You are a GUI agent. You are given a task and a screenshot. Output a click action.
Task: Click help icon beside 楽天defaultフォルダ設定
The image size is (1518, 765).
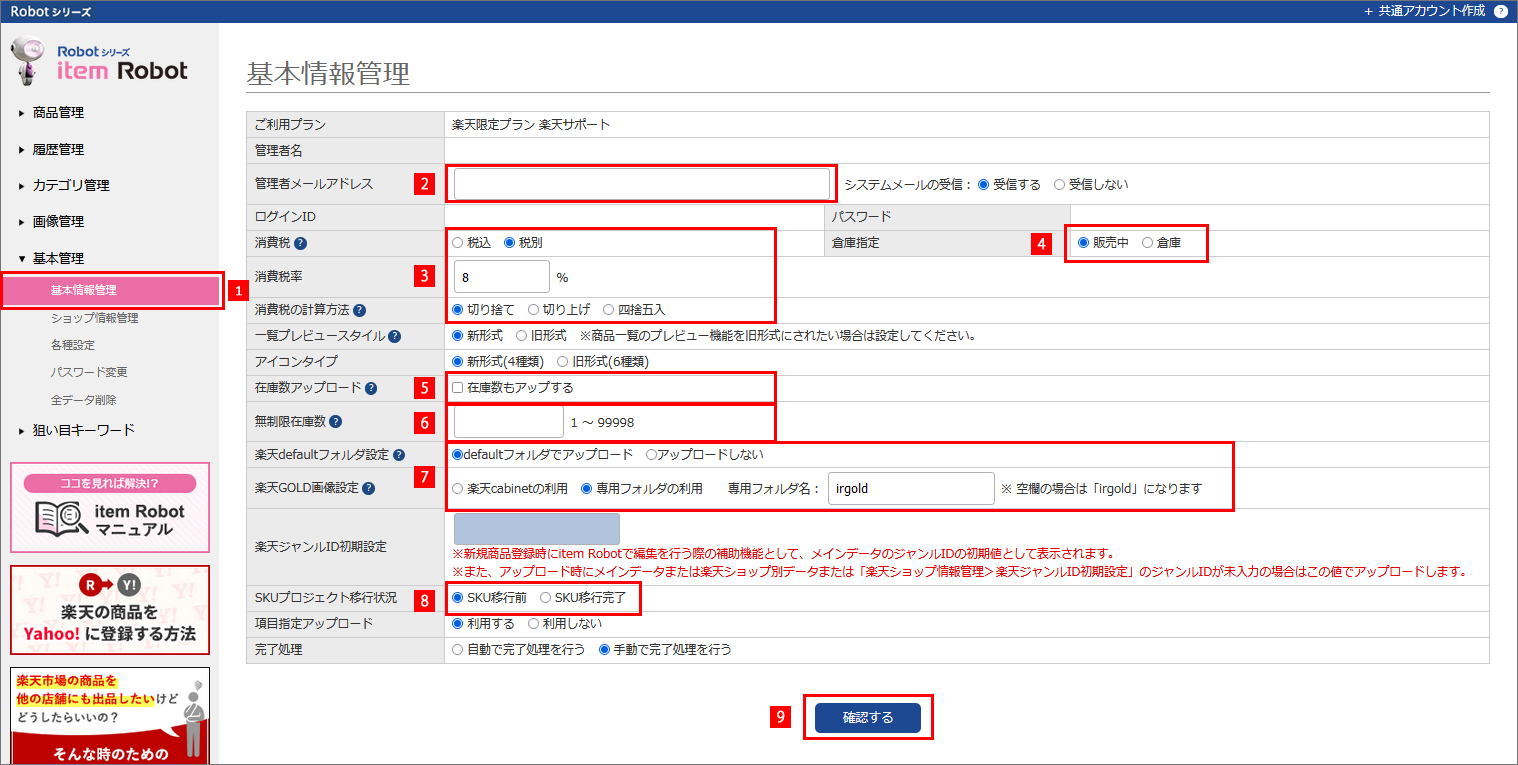click(x=399, y=455)
